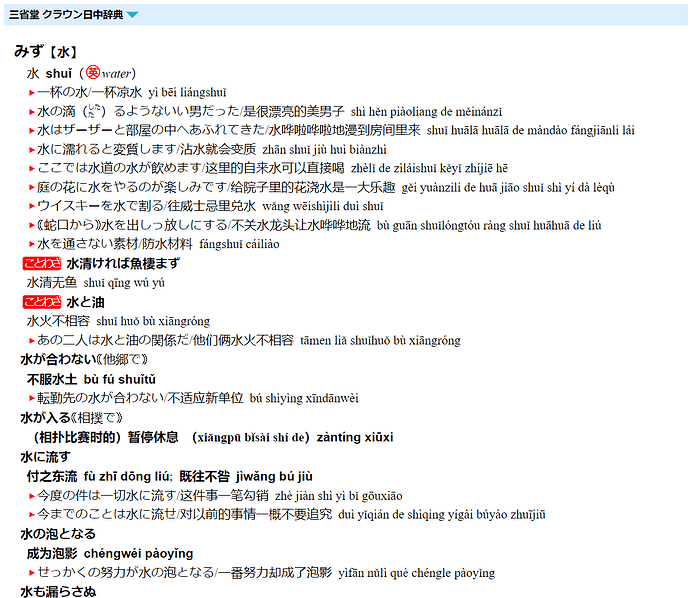
Task: Click the red arrow before 今度の件は一切水に流す
Action: pyautogui.click(x=32, y=496)
